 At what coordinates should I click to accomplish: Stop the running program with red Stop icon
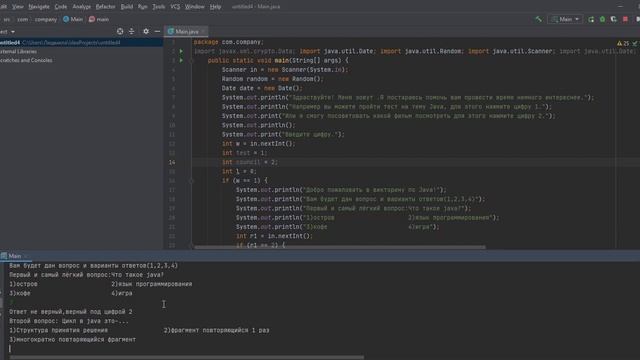click(625, 19)
